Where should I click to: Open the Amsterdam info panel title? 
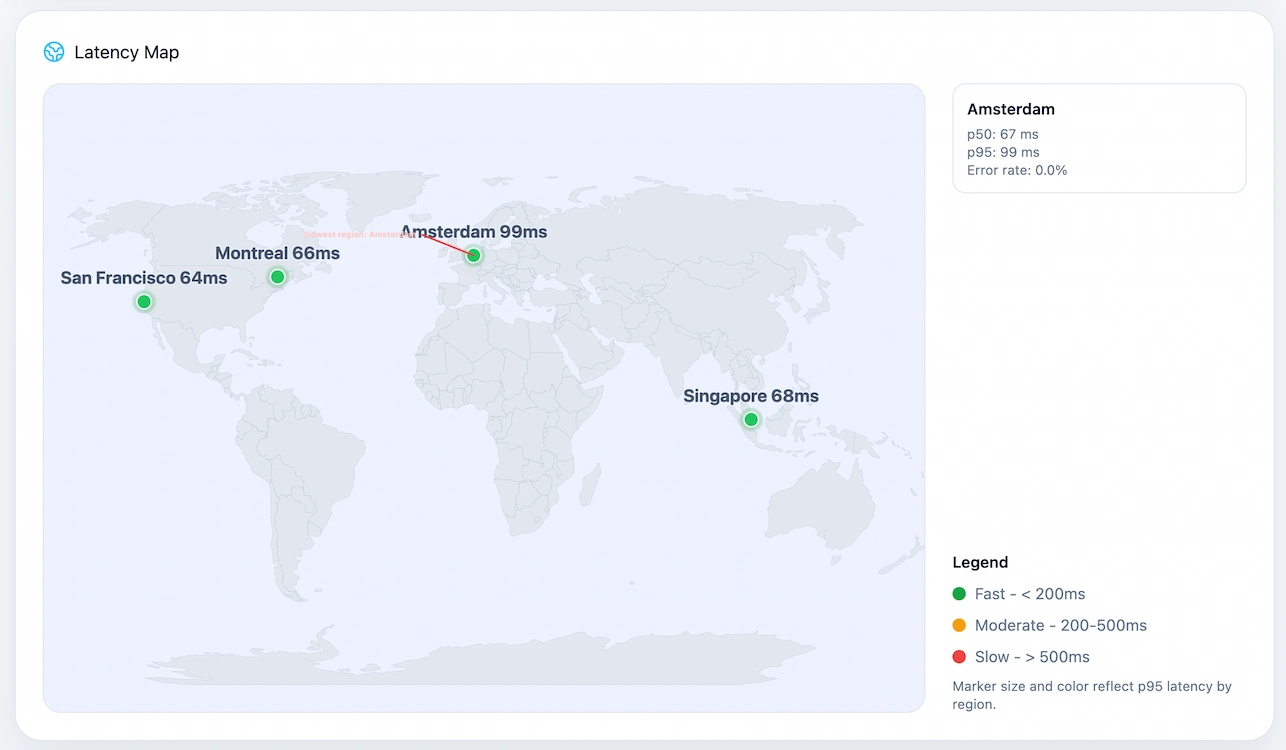click(x=1011, y=109)
